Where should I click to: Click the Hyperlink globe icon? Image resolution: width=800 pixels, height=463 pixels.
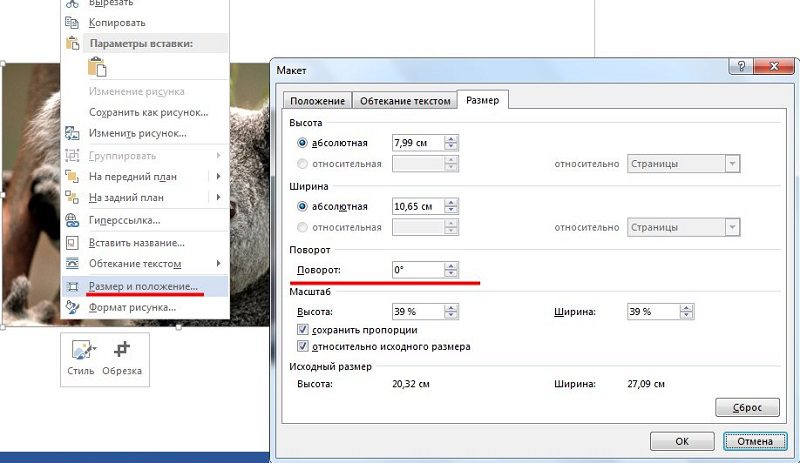click(72, 221)
